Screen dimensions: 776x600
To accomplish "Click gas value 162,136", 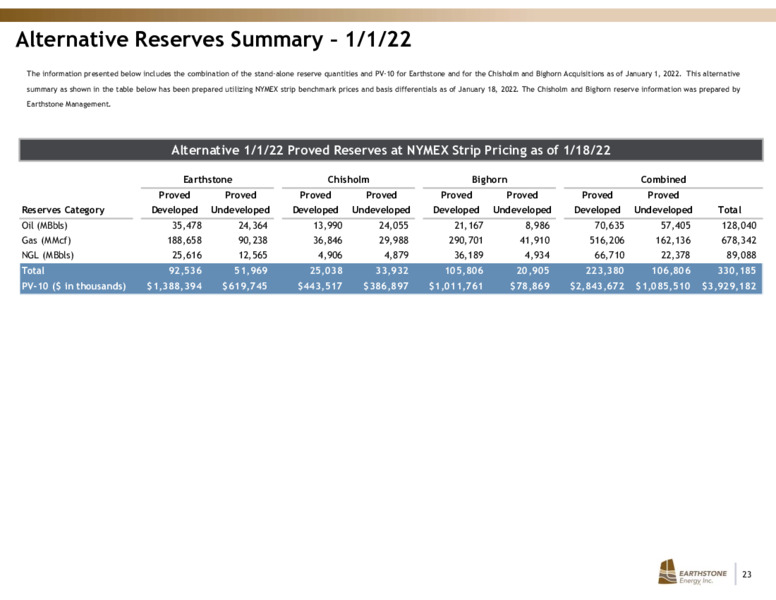I will click(673, 241).
